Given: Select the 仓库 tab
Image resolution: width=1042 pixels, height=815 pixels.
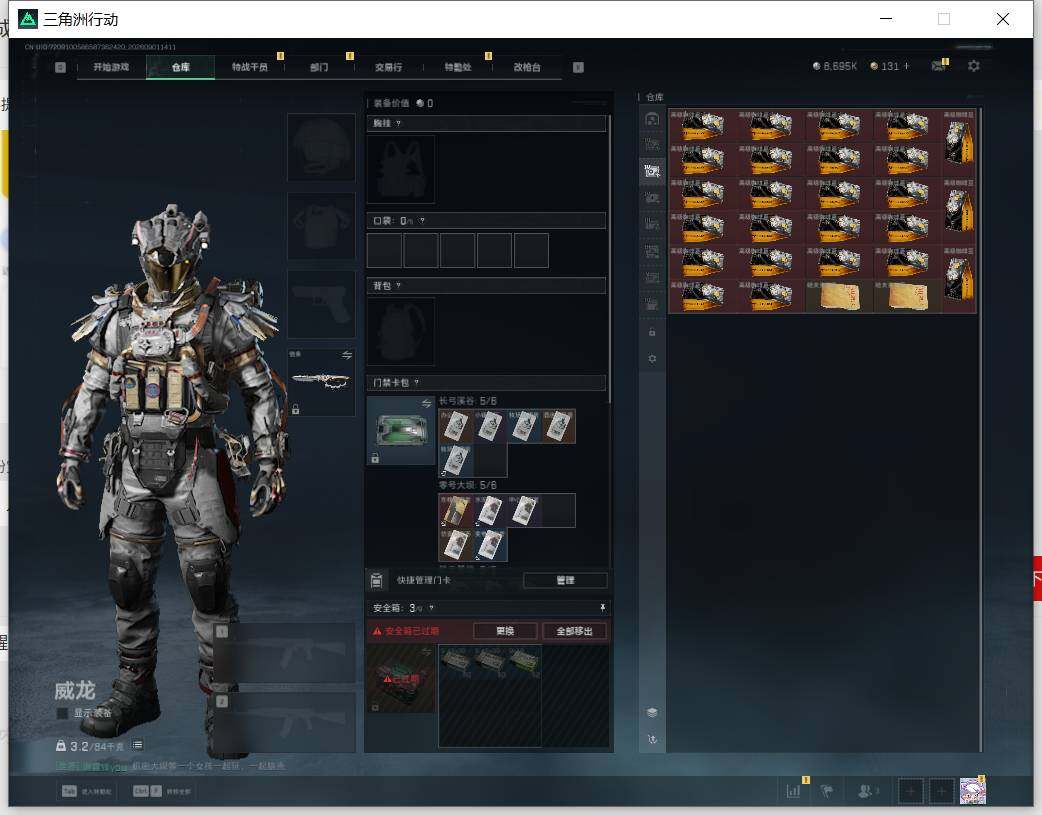Looking at the screenshot, I should (x=180, y=67).
